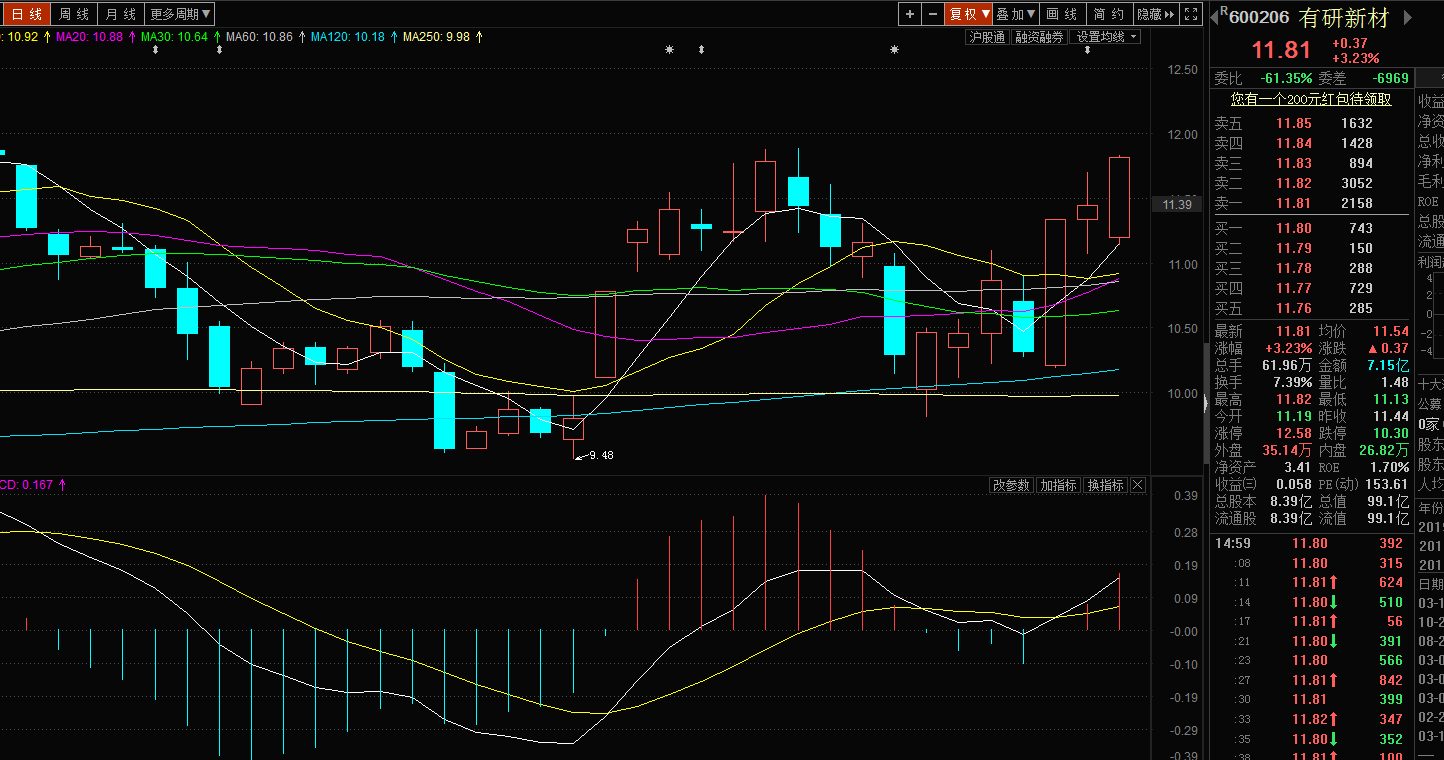1444x760 pixels.
Task: Switch to 日线 daily chart tab
Action: 27,14
